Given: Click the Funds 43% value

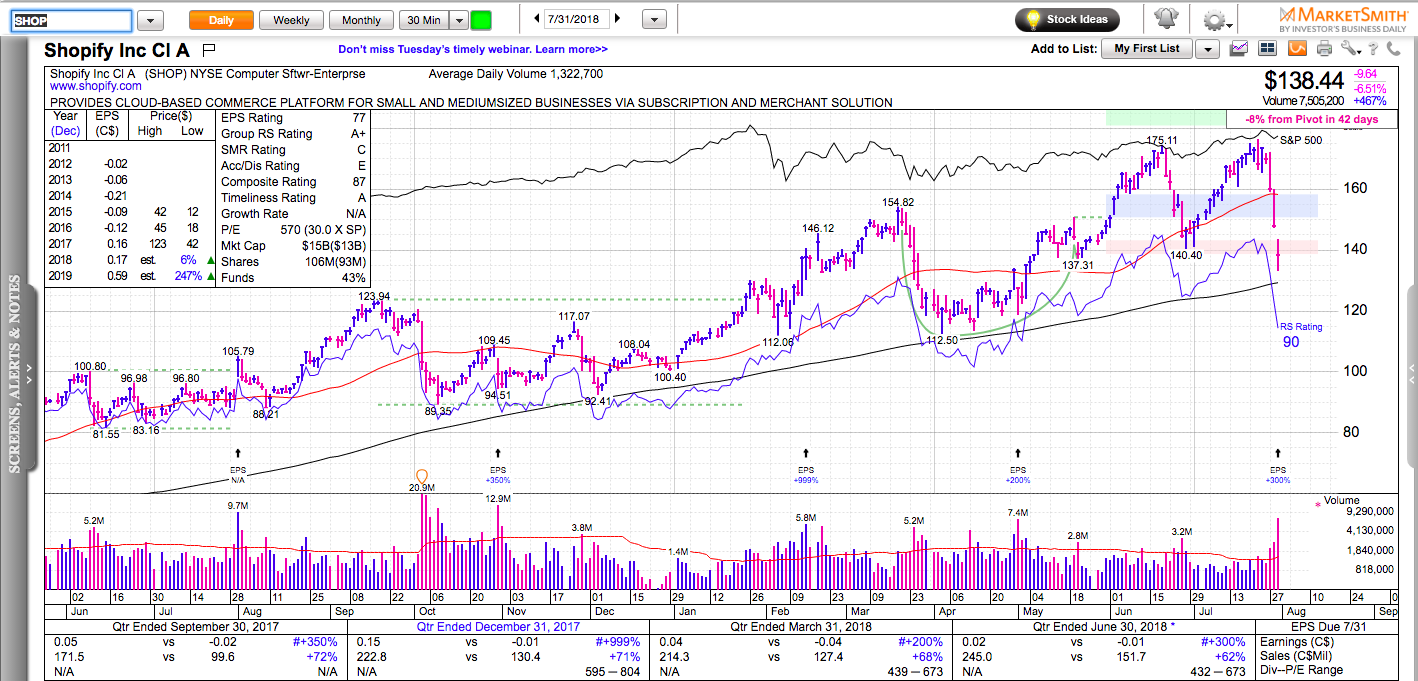Looking at the screenshot, I should click(x=354, y=278).
